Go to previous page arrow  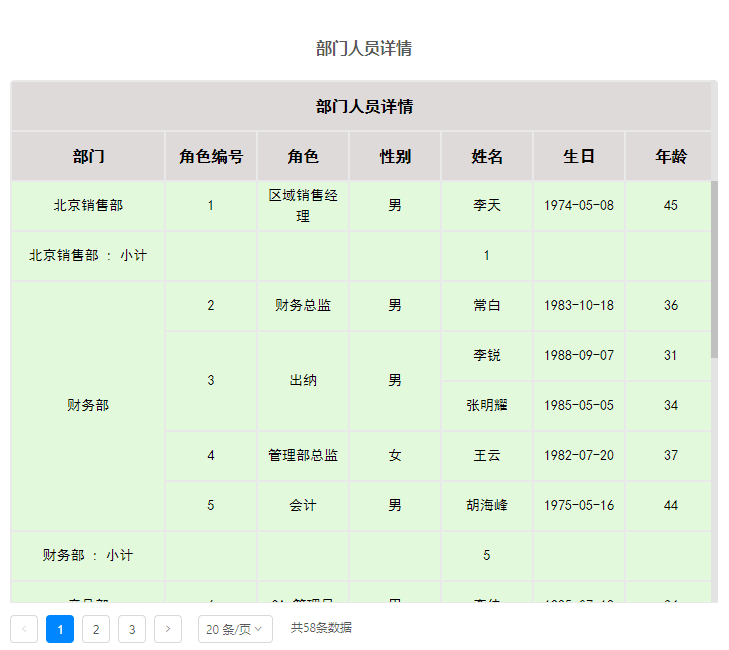(x=24, y=629)
